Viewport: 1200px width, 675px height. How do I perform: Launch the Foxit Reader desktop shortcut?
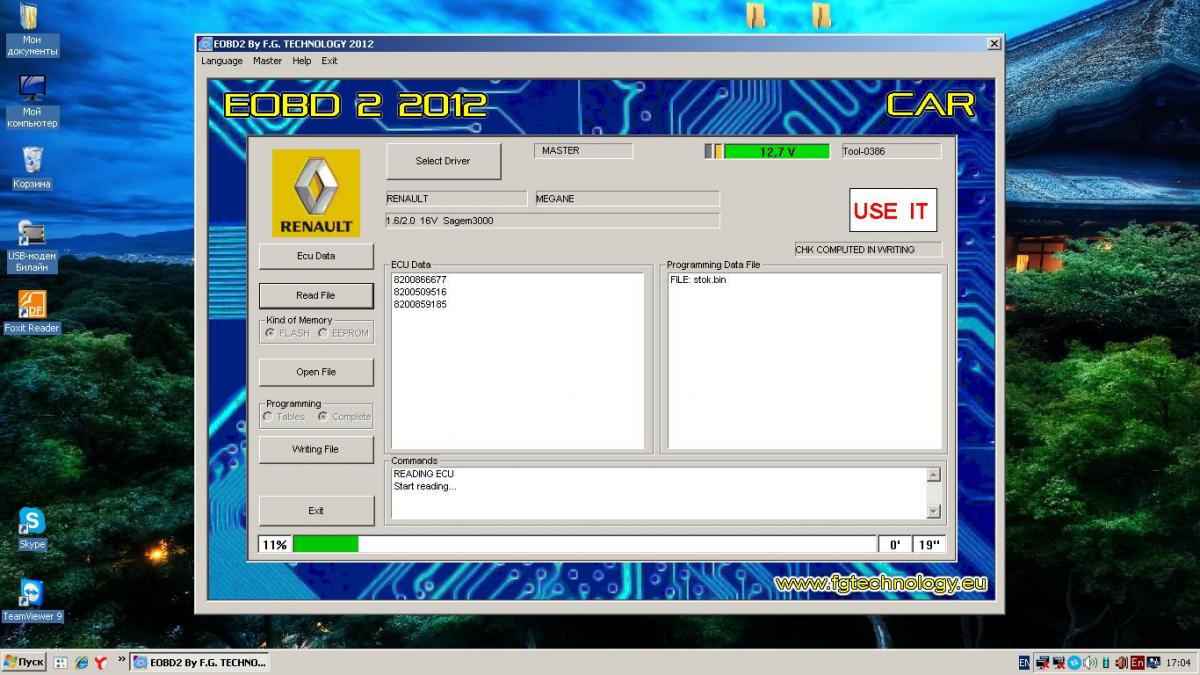32,311
